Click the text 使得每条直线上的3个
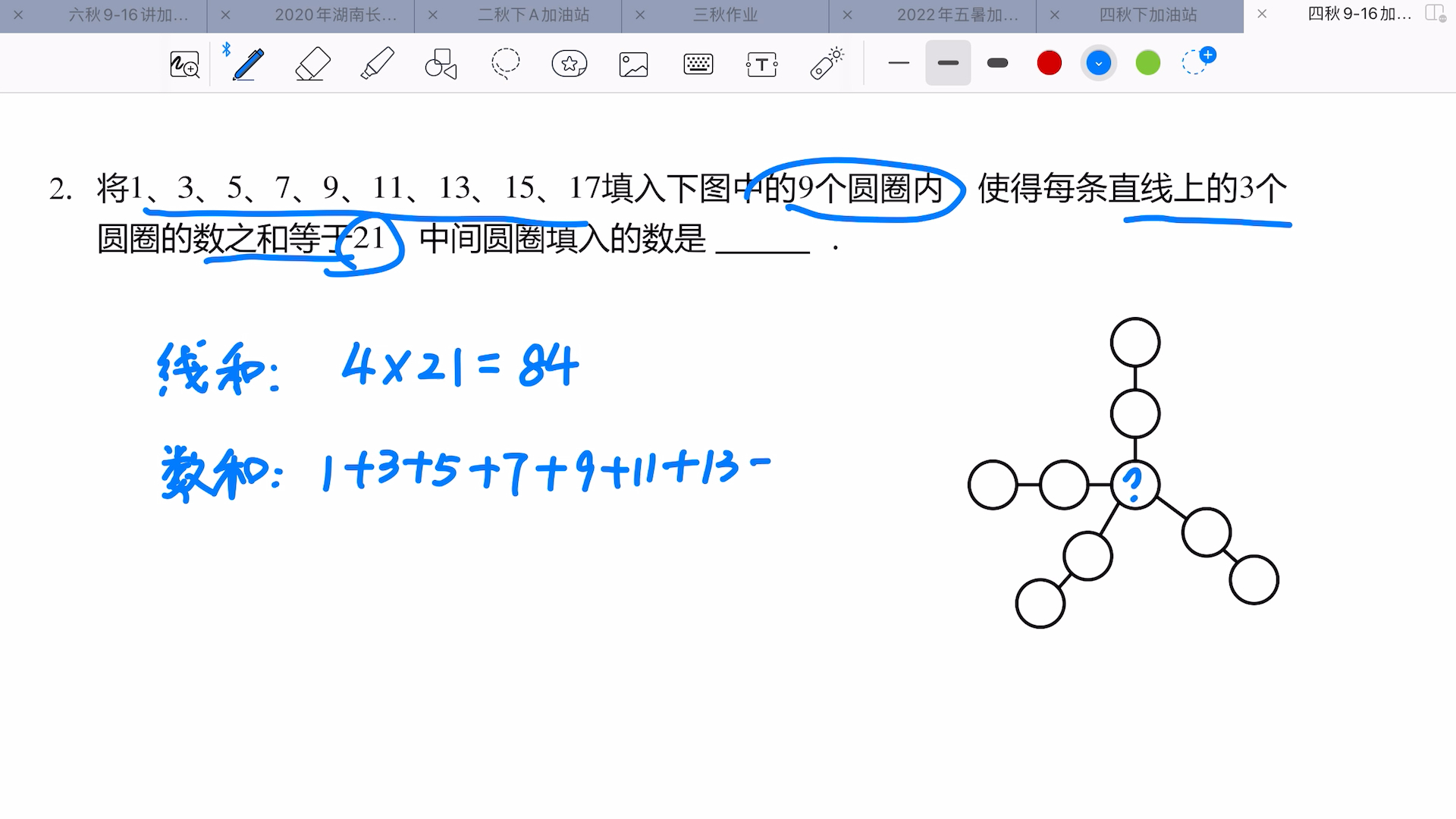The image size is (1456, 819). click(1133, 188)
